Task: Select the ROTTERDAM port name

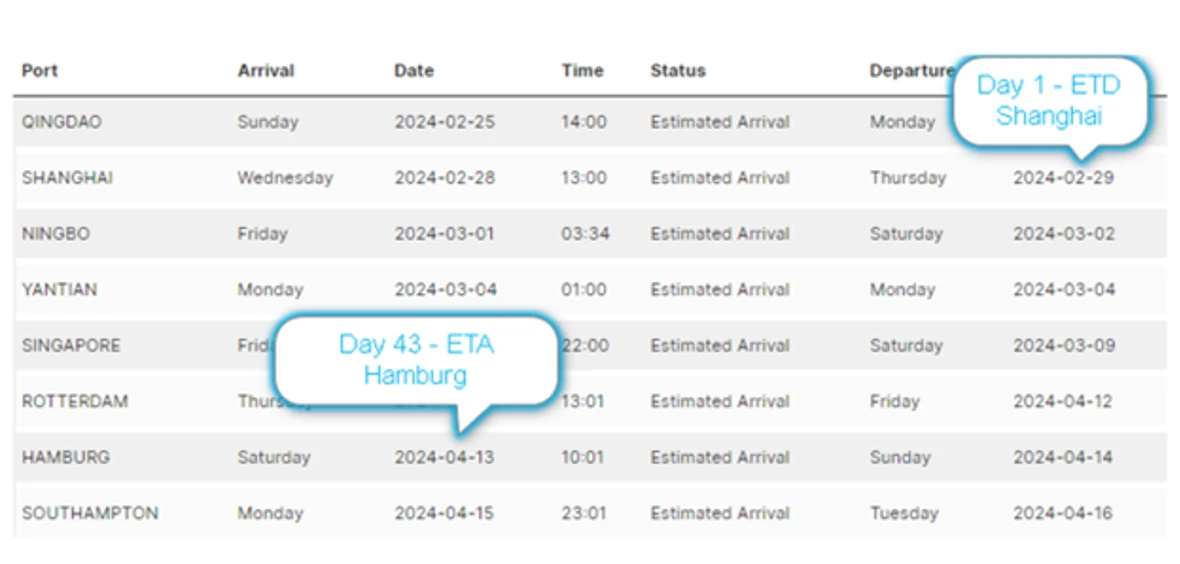Action: 75,402
